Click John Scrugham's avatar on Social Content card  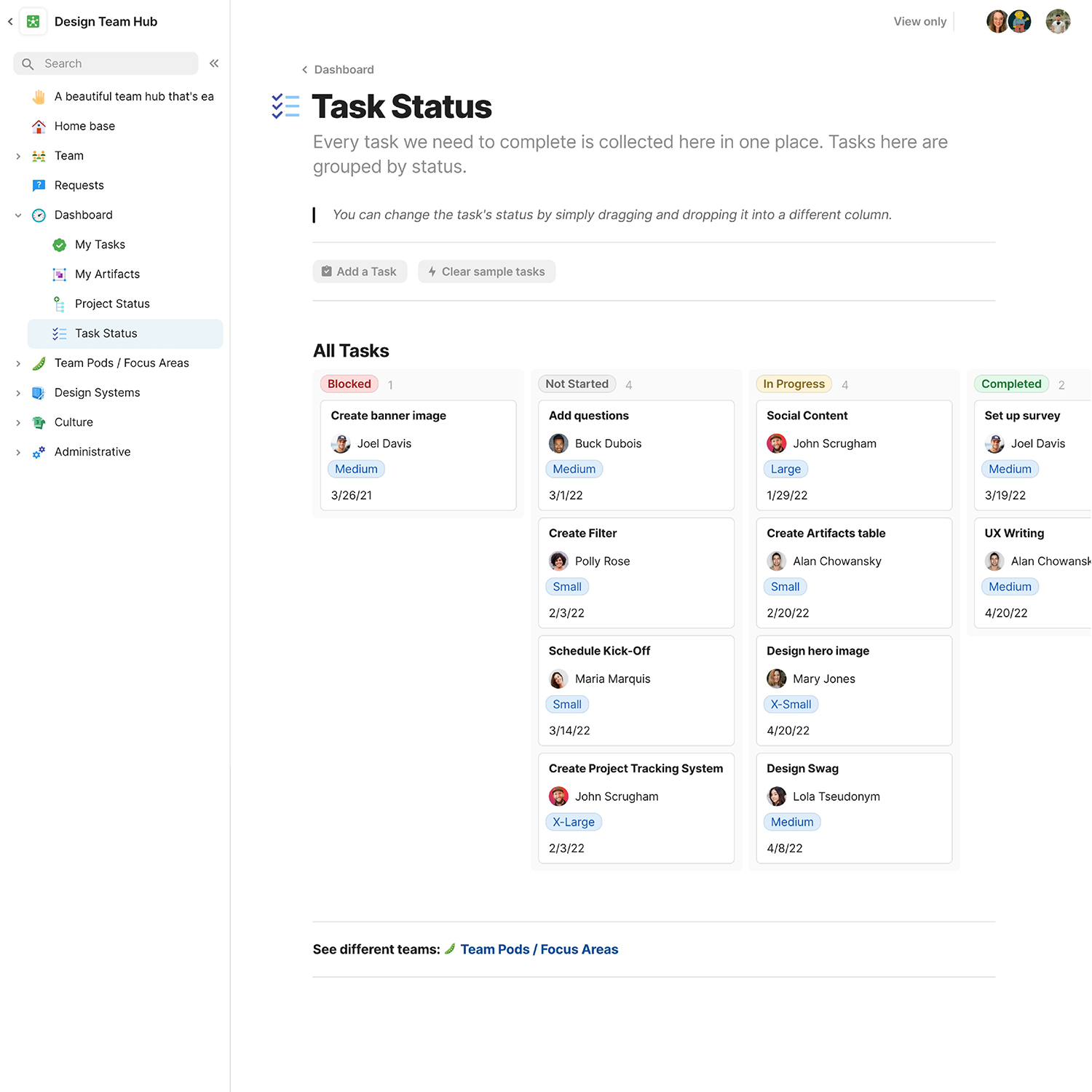[776, 443]
